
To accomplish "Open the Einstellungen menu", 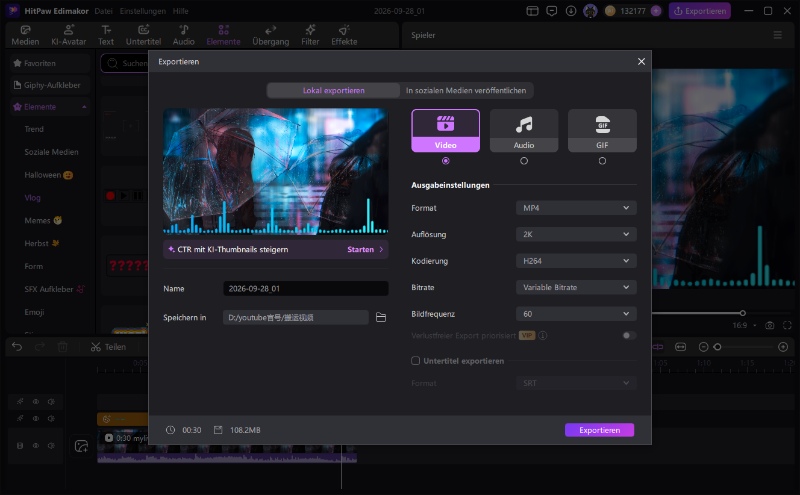I will (x=142, y=11).
